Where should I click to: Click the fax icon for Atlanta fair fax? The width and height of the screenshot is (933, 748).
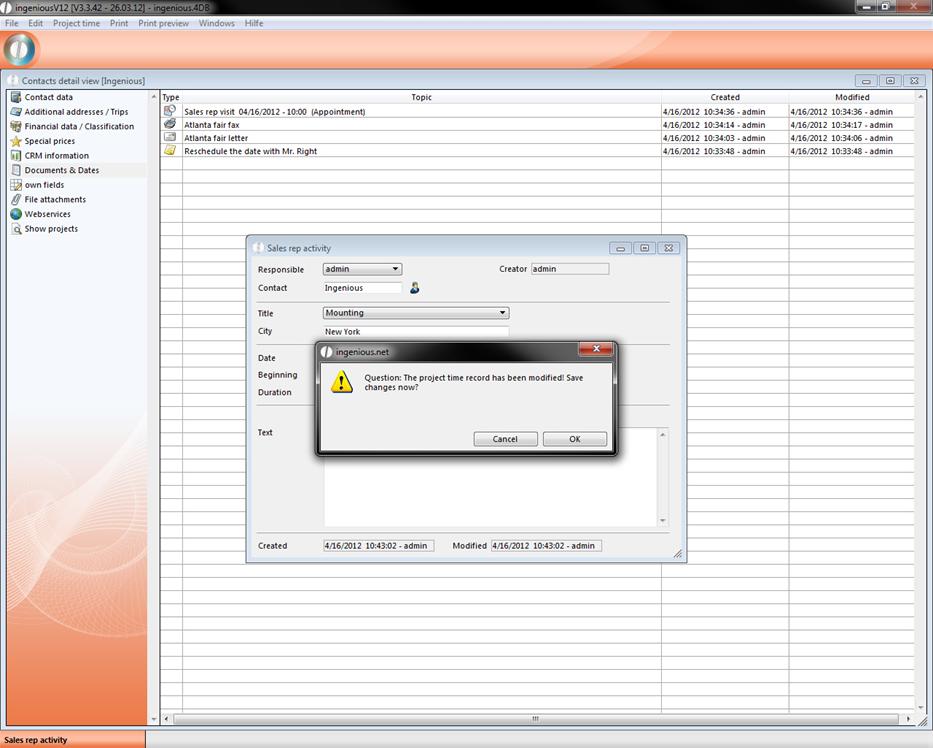[170, 124]
